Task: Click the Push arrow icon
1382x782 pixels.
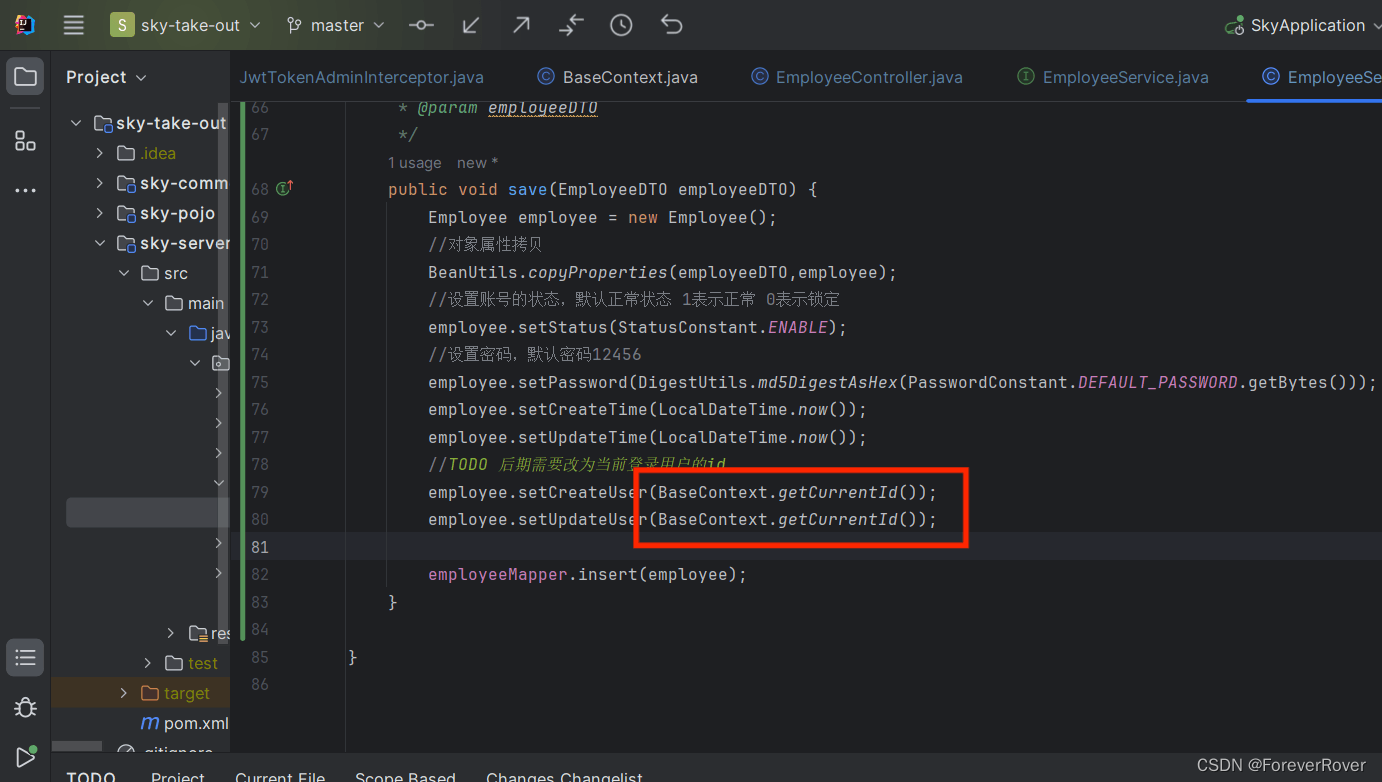Action: point(521,25)
